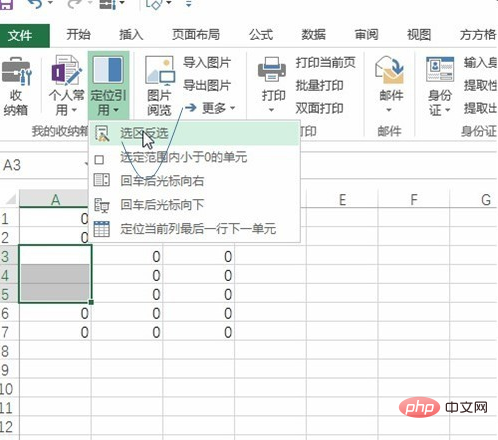The image size is (498, 440).
Task: Click cell A6 containing 0
Action: (55, 313)
